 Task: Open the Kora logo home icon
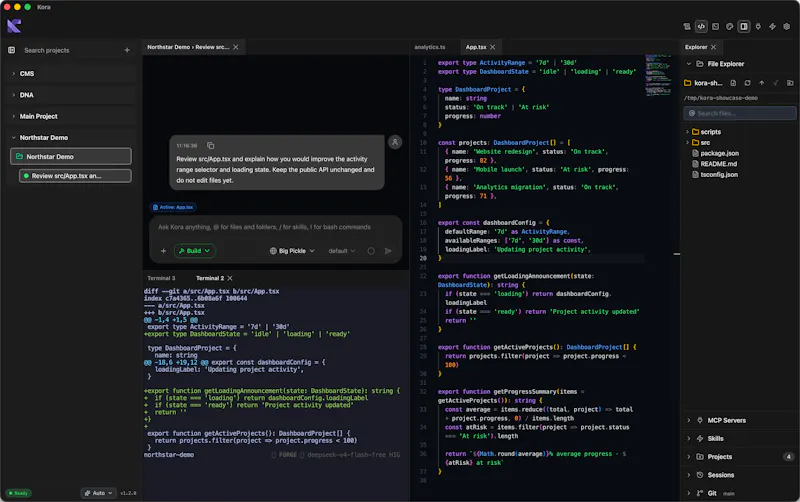[x=14, y=26]
